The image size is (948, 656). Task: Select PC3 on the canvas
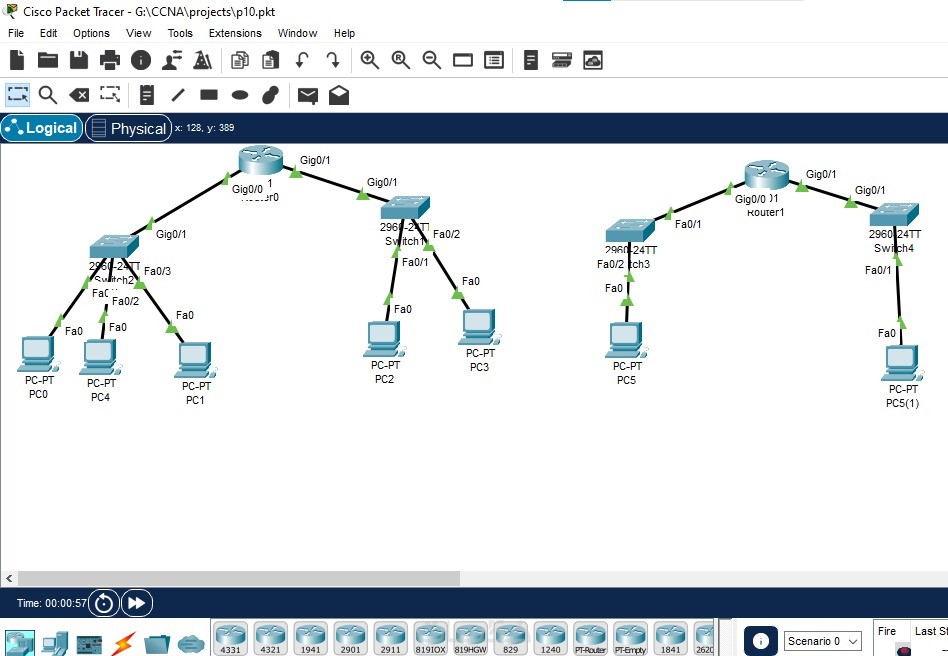pyautogui.click(x=479, y=327)
